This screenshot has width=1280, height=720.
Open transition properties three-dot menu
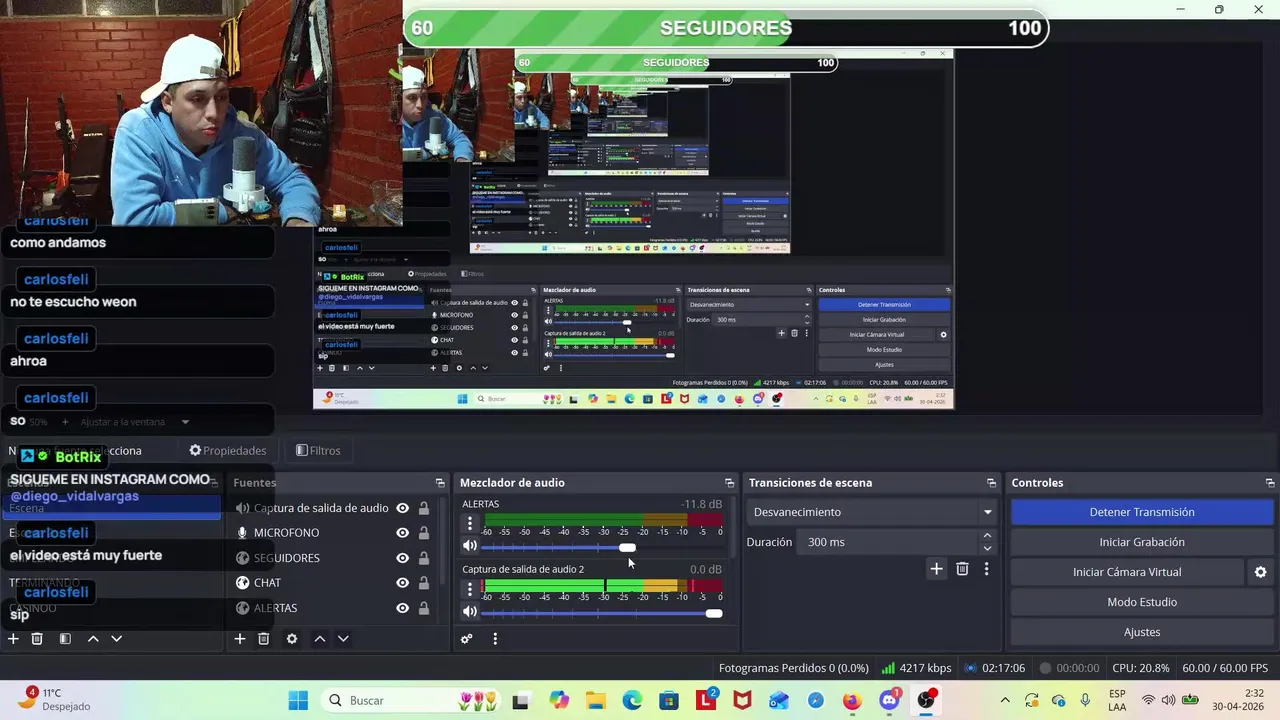point(986,569)
